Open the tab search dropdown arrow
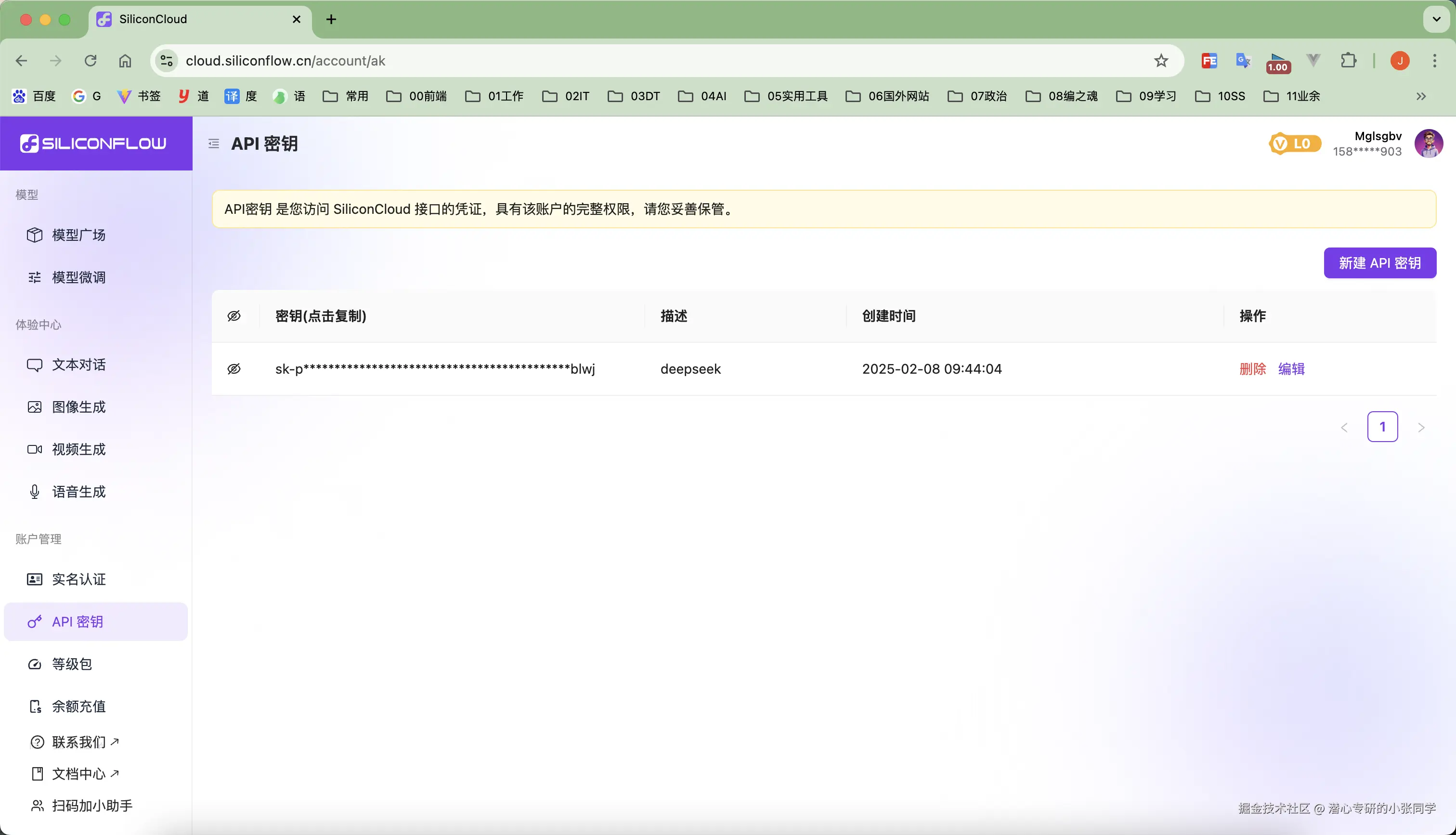This screenshot has width=1456, height=835. [1436, 19]
